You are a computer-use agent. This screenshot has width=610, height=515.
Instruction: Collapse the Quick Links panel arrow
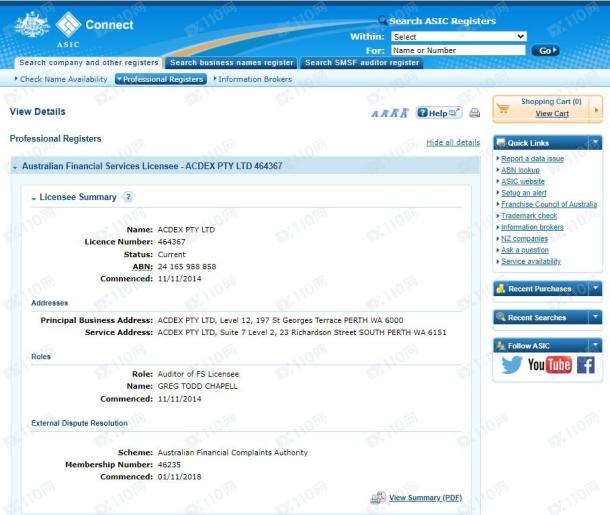pyautogui.click(x=595, y=142)
